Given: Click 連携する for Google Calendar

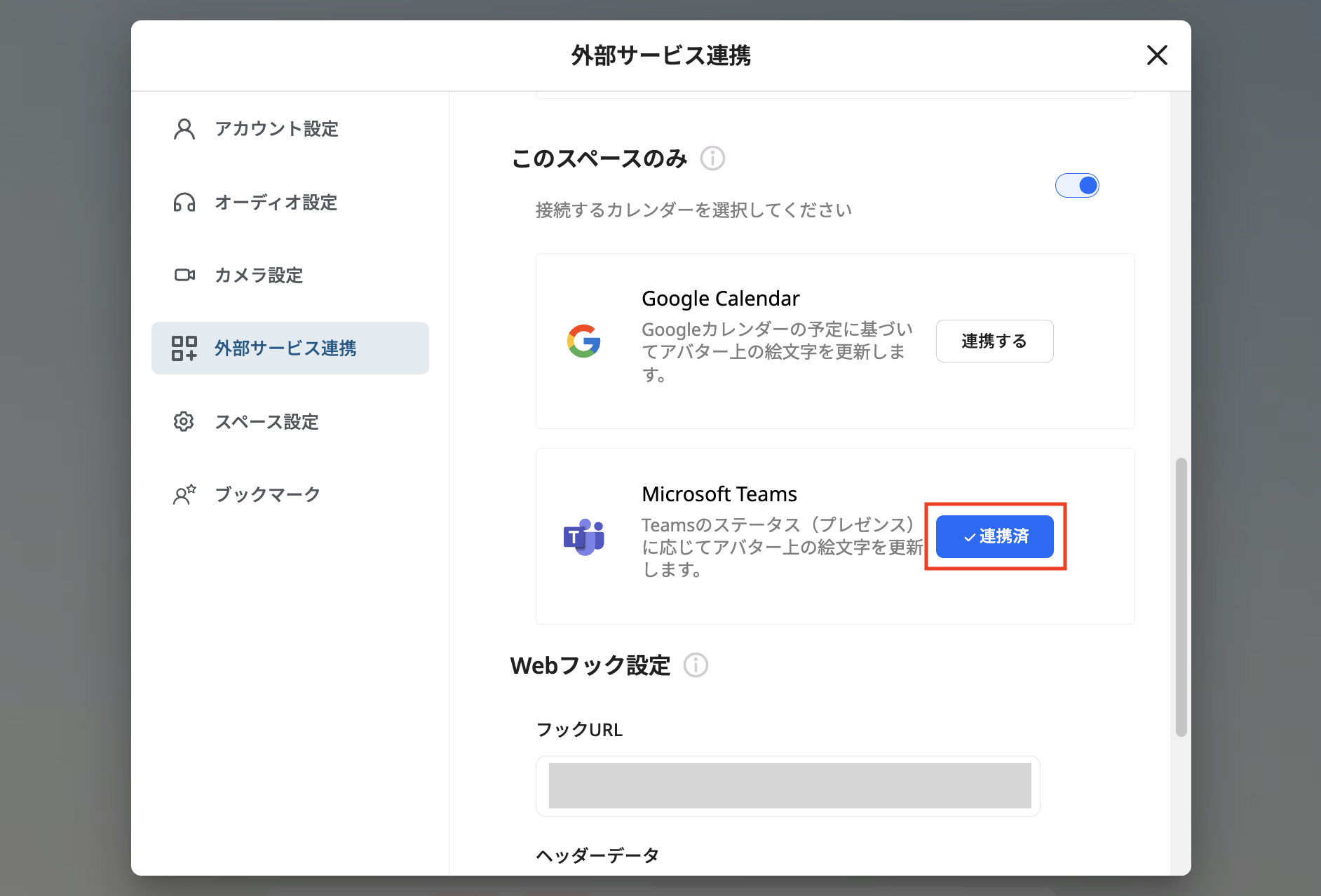Looking at the screenshot, I should click(994, 341).
